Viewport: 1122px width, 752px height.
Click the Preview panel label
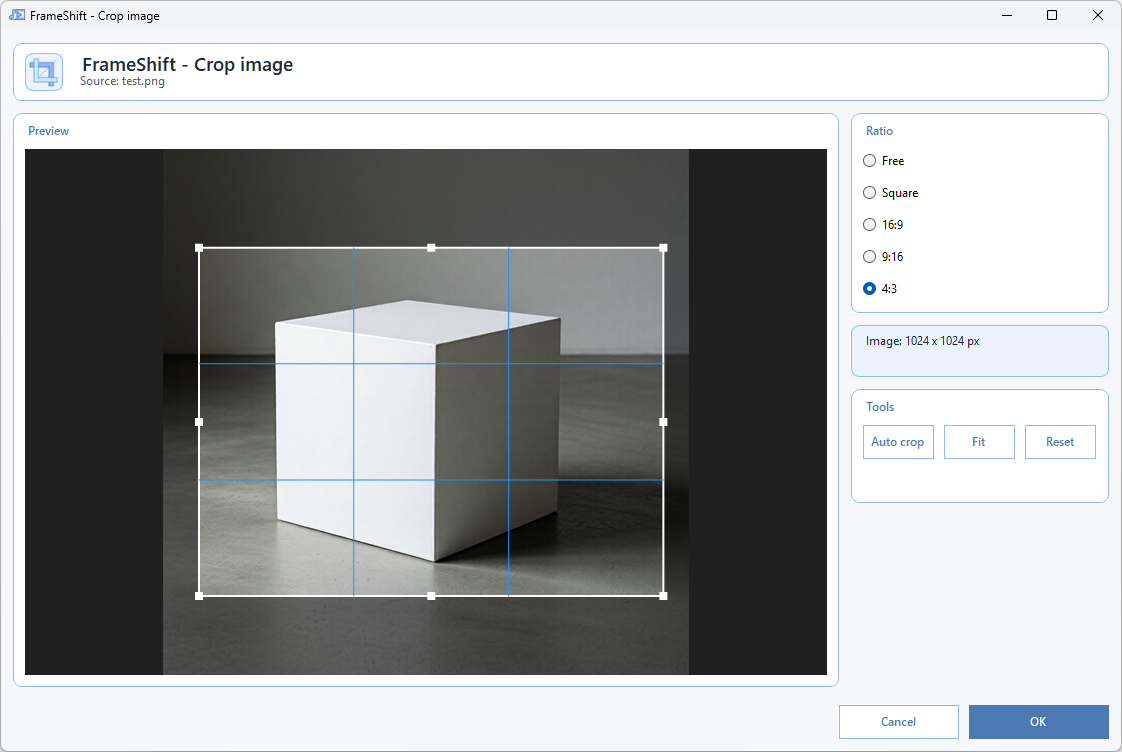49,131
